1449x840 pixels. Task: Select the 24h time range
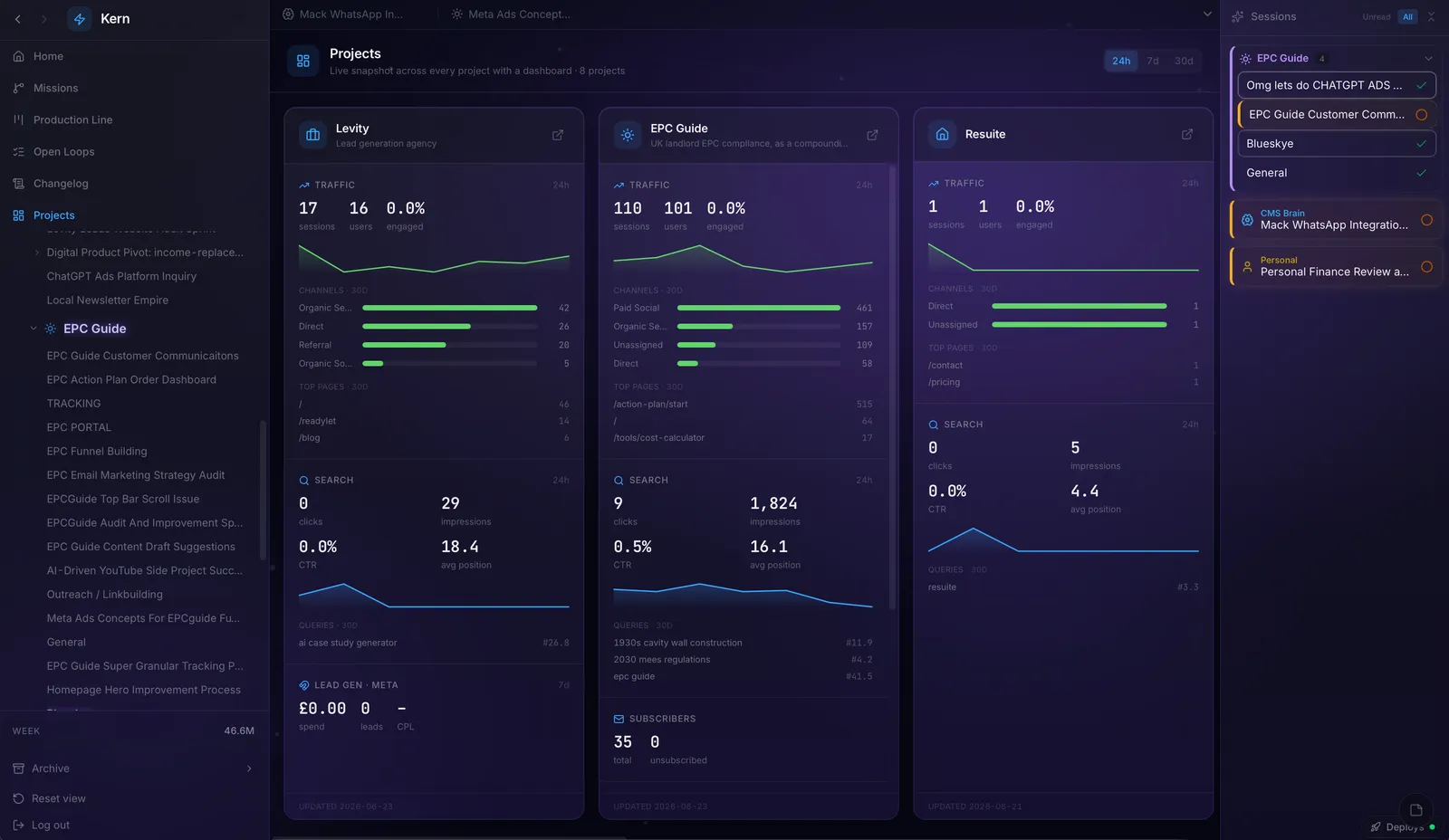point(1121,61)
